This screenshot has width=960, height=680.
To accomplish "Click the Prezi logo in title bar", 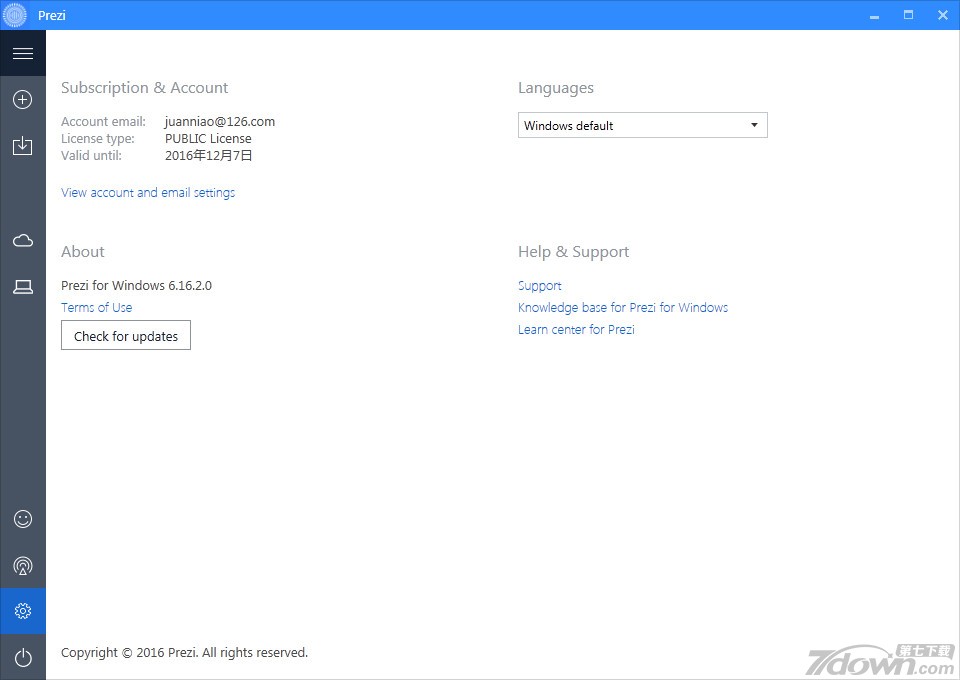I will pyautogui.click(x=15, y=15).
